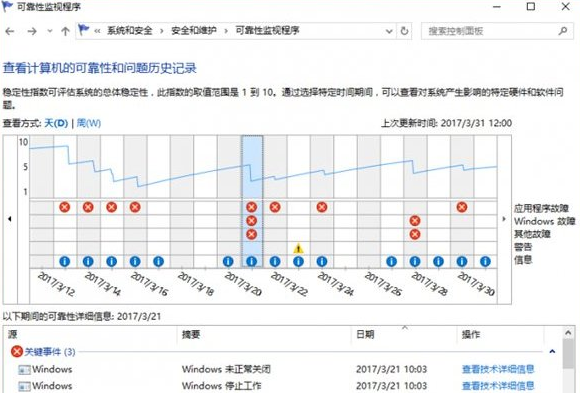Click the details list scrollbar thumb
Viewport: 580px width, 393px height.
[x=569, y=353]
